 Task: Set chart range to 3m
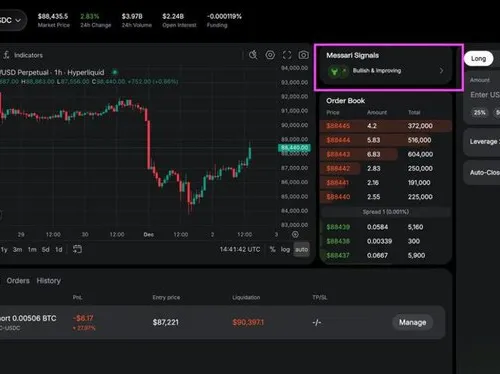[x=18, y=249]
